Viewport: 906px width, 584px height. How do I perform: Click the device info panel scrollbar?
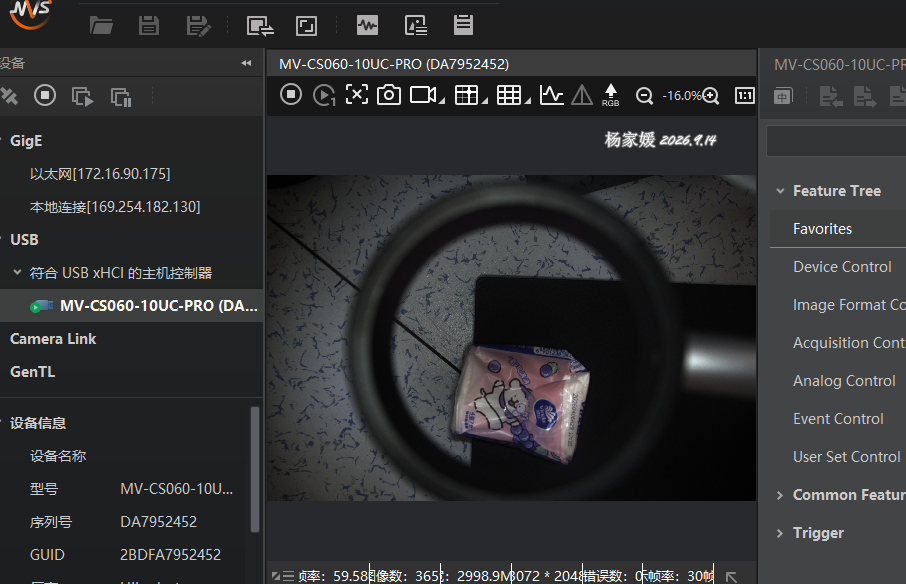[255, 469]
